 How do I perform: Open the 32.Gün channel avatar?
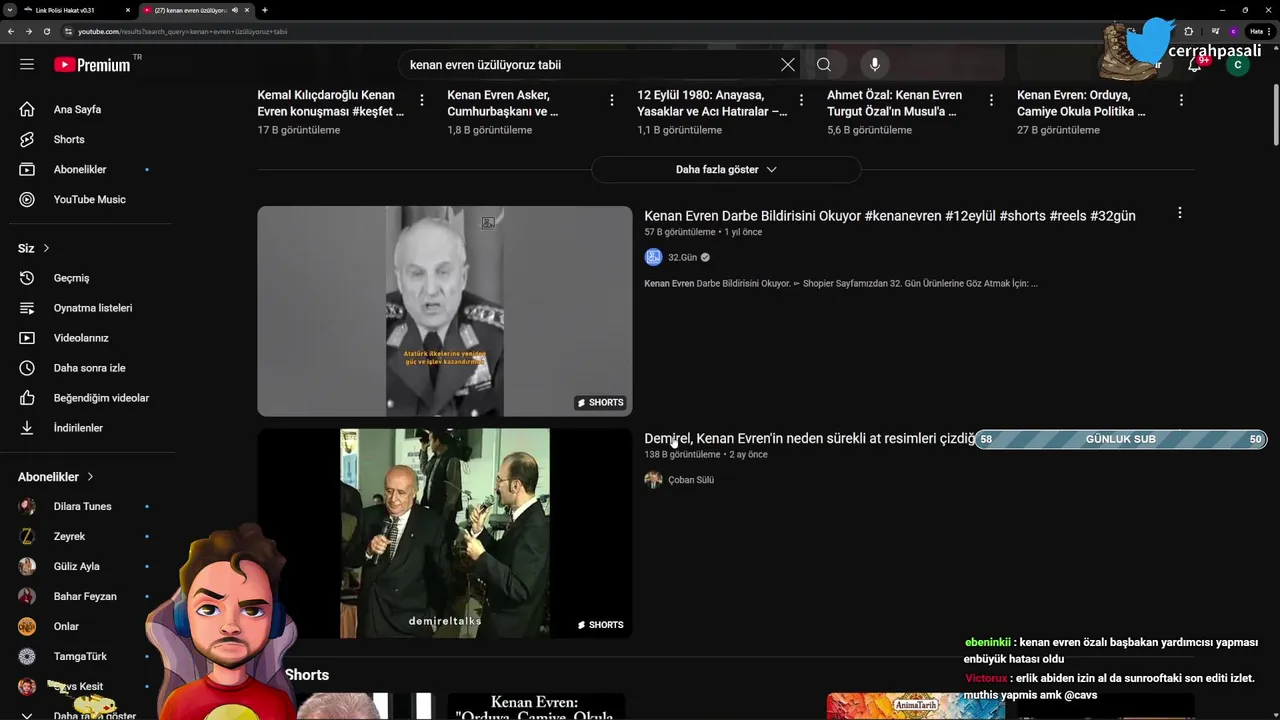[x=653, y=257]
